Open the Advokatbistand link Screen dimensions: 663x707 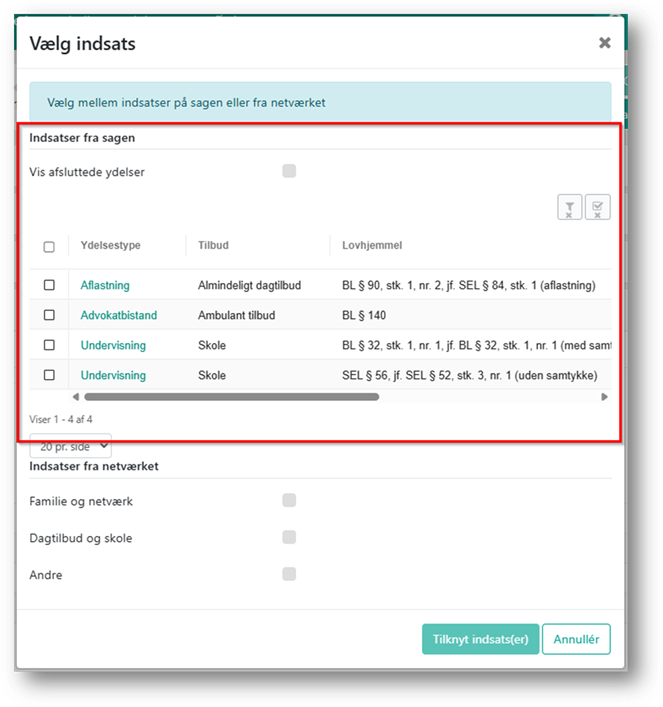119,315
